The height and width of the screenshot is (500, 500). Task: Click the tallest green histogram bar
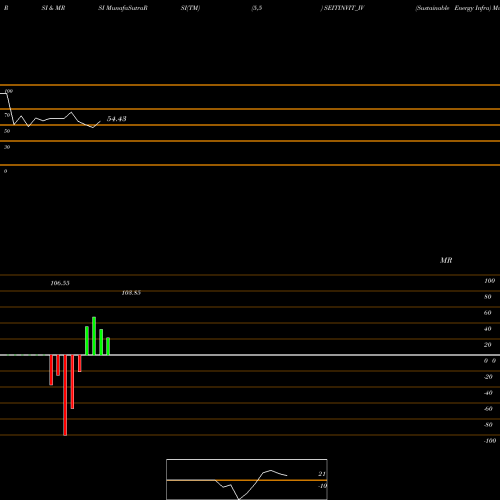click(94, 336)
